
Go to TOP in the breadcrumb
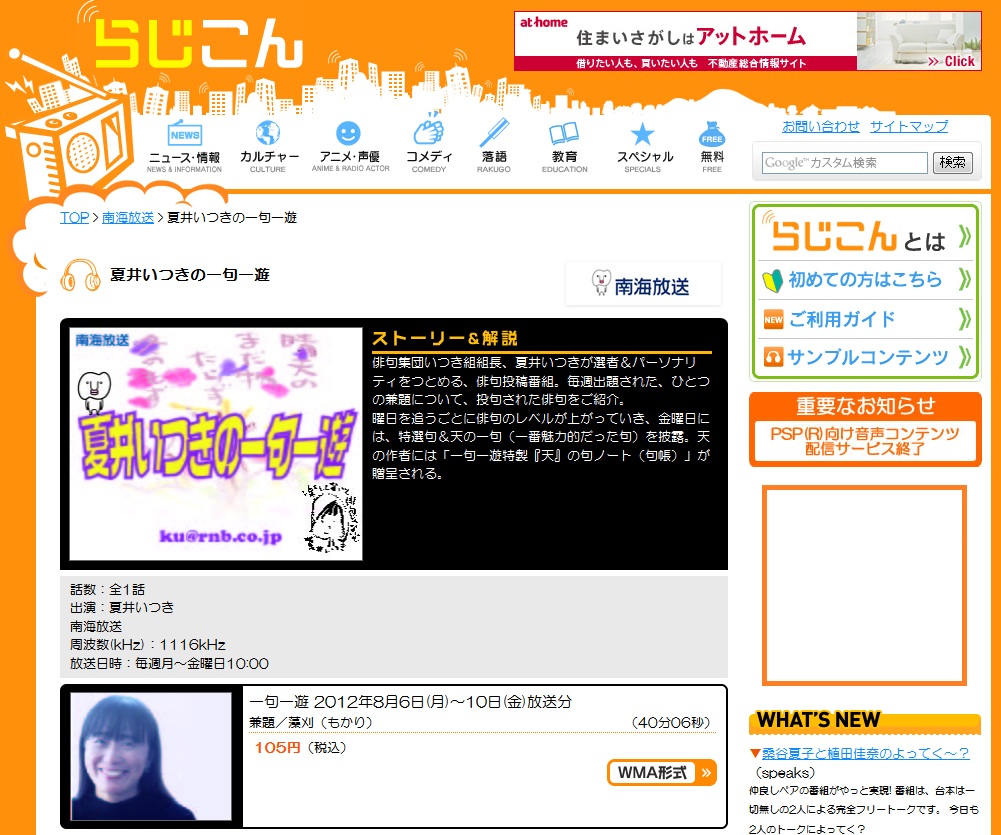[74, 218]
